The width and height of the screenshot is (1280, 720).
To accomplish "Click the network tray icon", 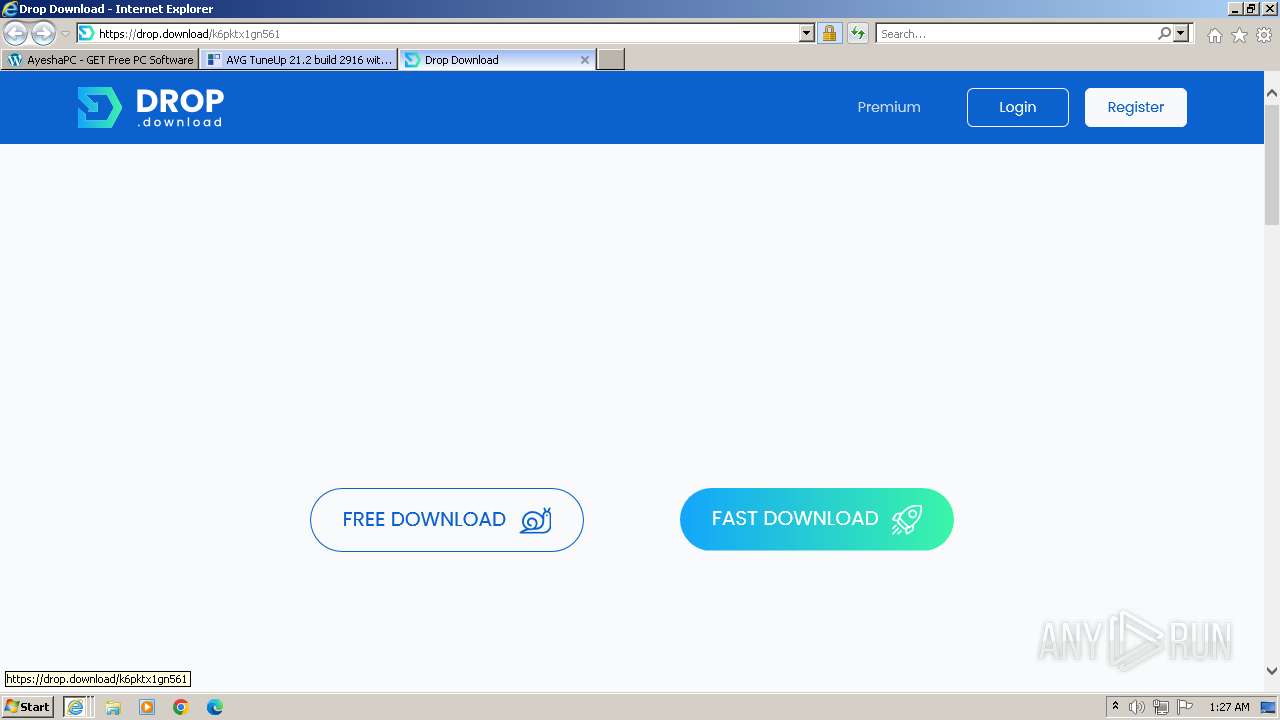I will pos(1161,707).
